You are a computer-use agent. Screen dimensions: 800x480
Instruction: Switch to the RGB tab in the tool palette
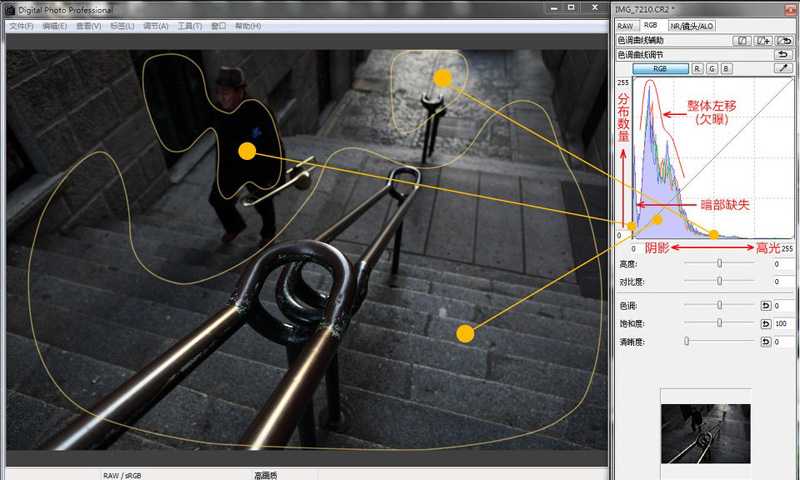[x=651, y=25]
